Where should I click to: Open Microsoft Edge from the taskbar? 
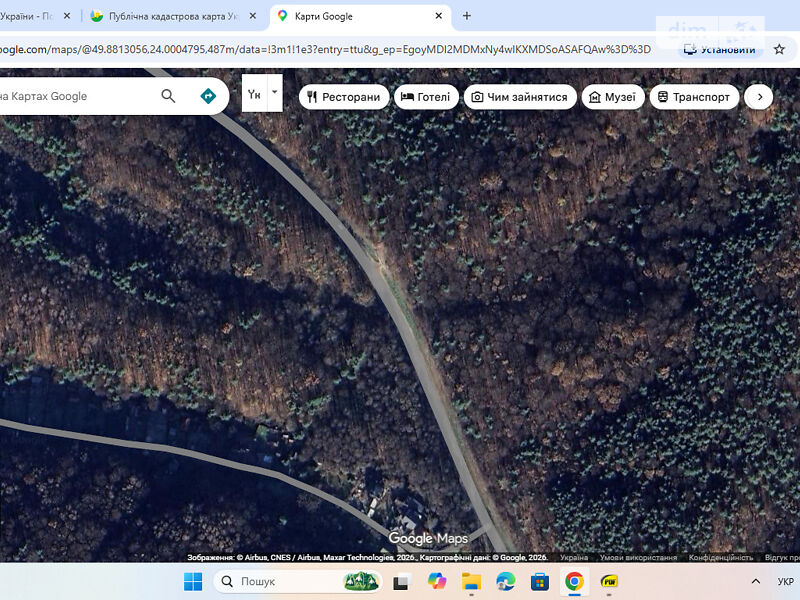[505, 581]
